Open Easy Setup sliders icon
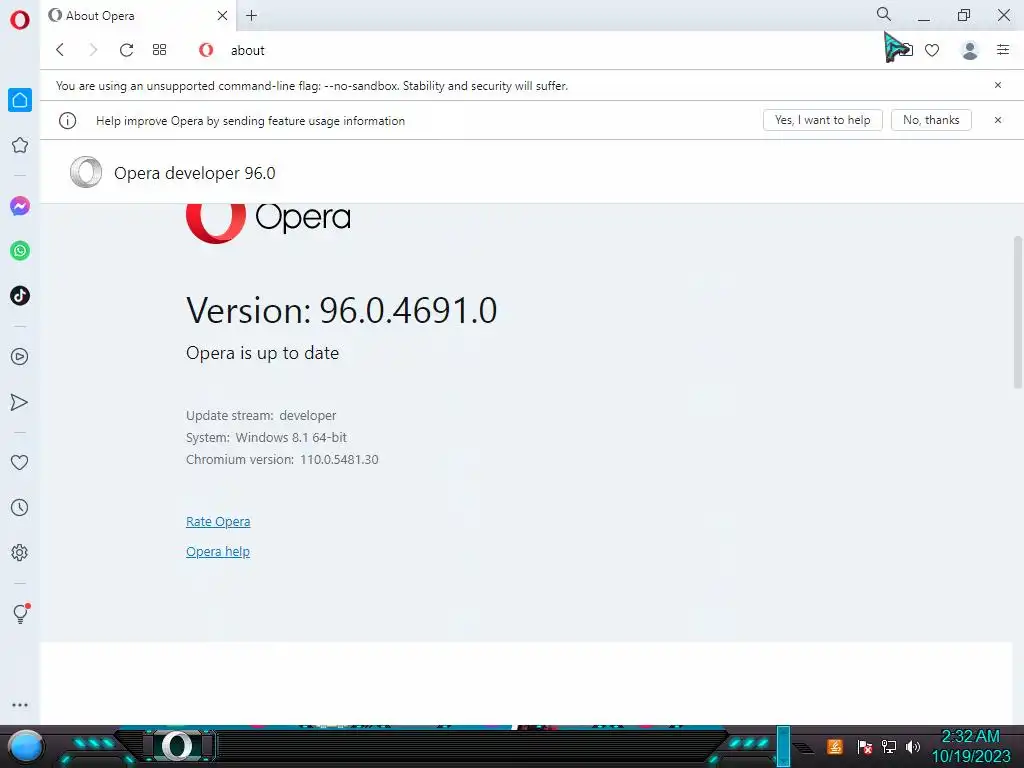The height and width of the screenshot is (768, 1024). point(1003,50)
